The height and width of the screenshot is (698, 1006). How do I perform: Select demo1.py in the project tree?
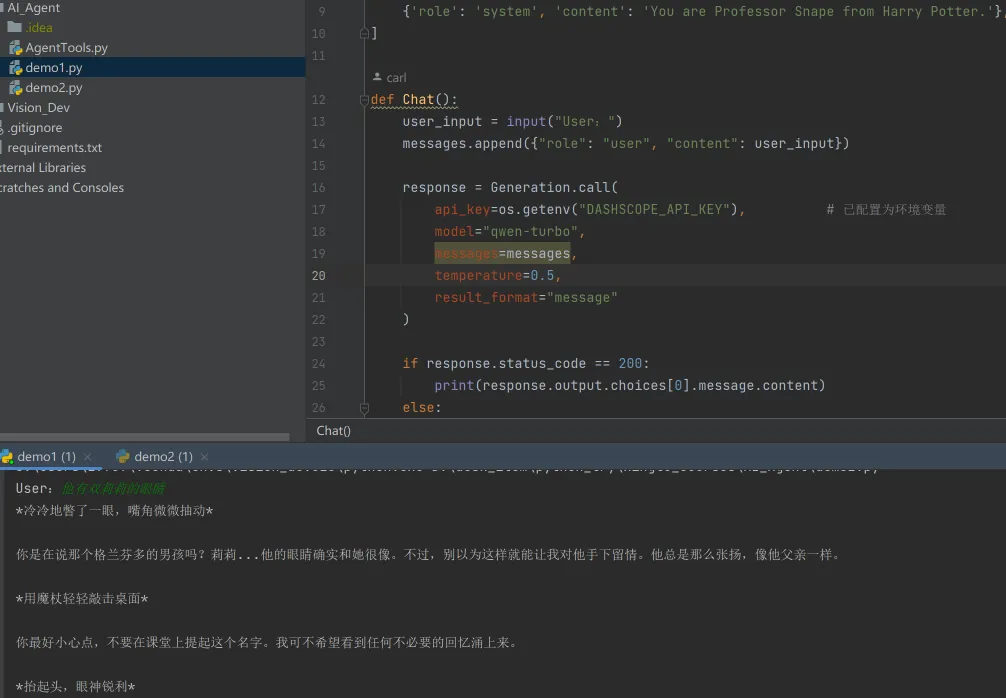click(x=54, y=67)
